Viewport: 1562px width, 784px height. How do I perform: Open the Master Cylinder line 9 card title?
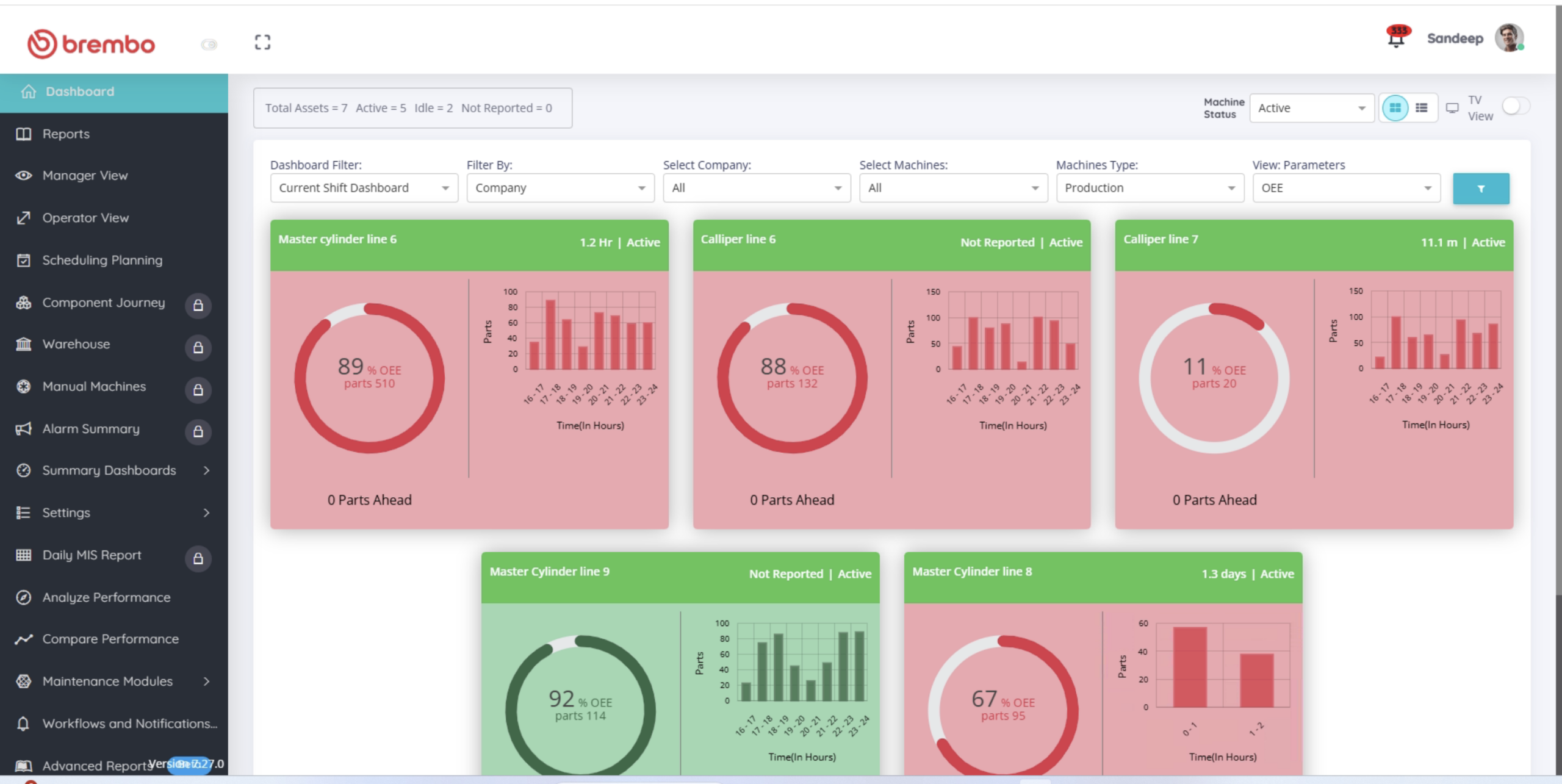coord(549,572)
